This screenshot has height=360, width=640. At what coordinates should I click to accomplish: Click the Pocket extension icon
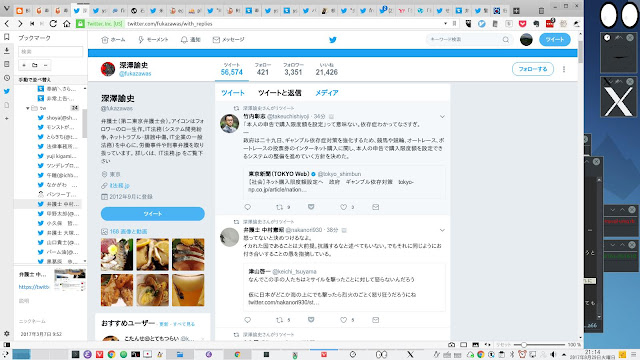pos(522,24)
